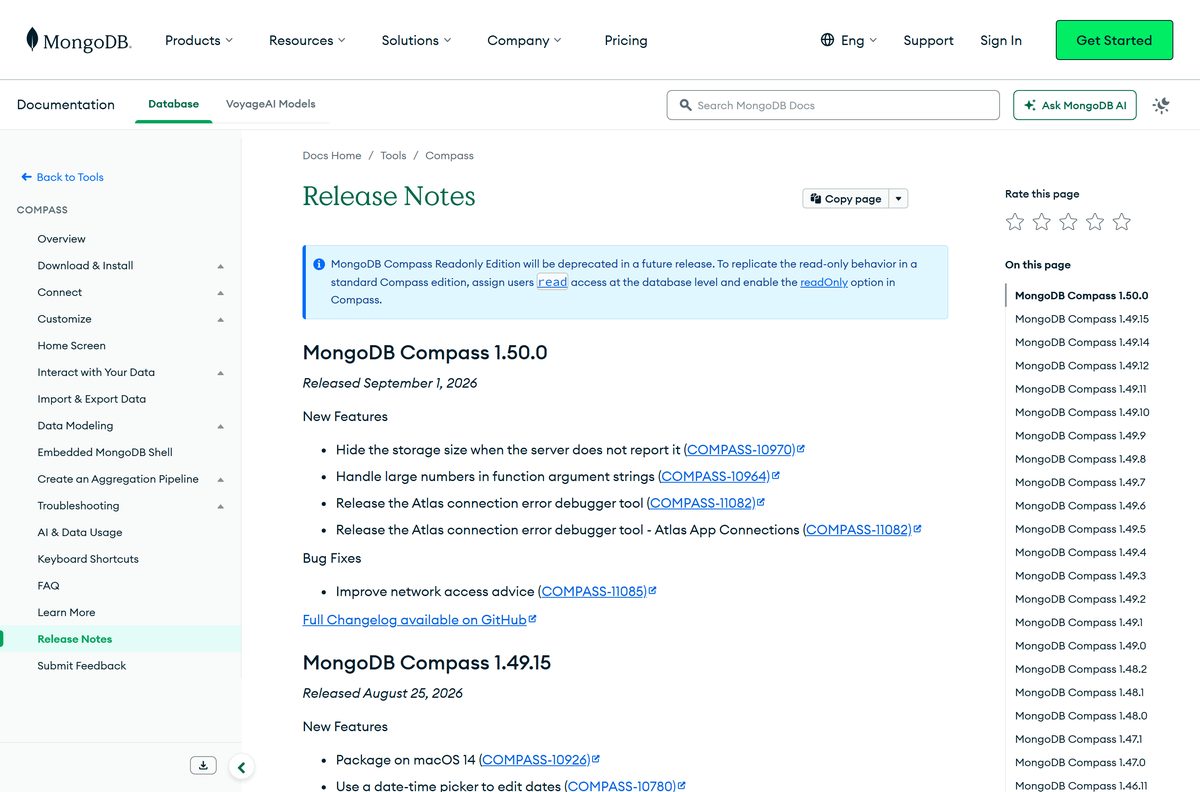
Task: Expand Create an Aggregation Pipeline section
Action: (x=221, y=479)
